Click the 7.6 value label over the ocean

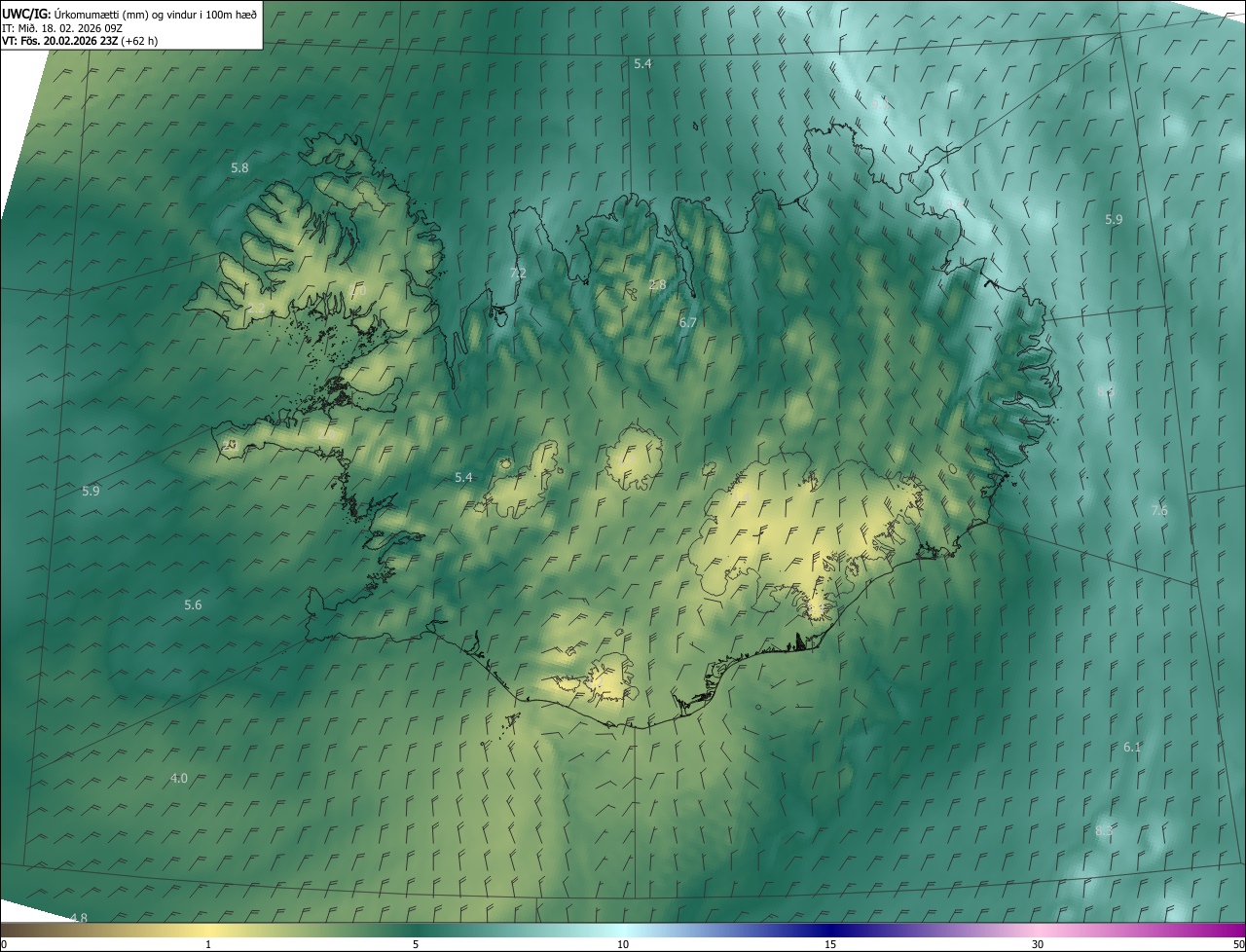pos(1159,511)
